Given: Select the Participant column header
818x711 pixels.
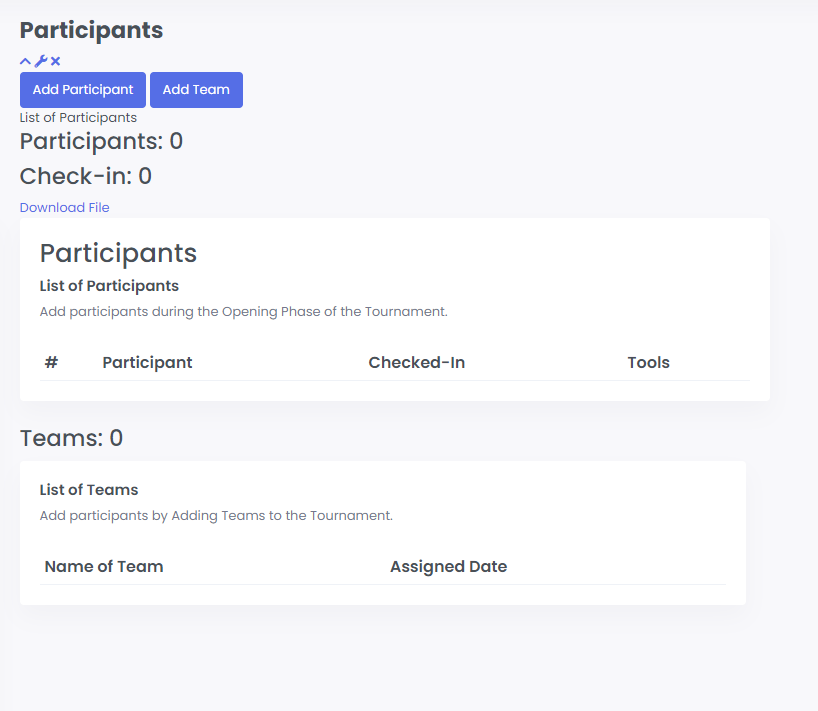Looking at the screenshot, I should [147, 362].
